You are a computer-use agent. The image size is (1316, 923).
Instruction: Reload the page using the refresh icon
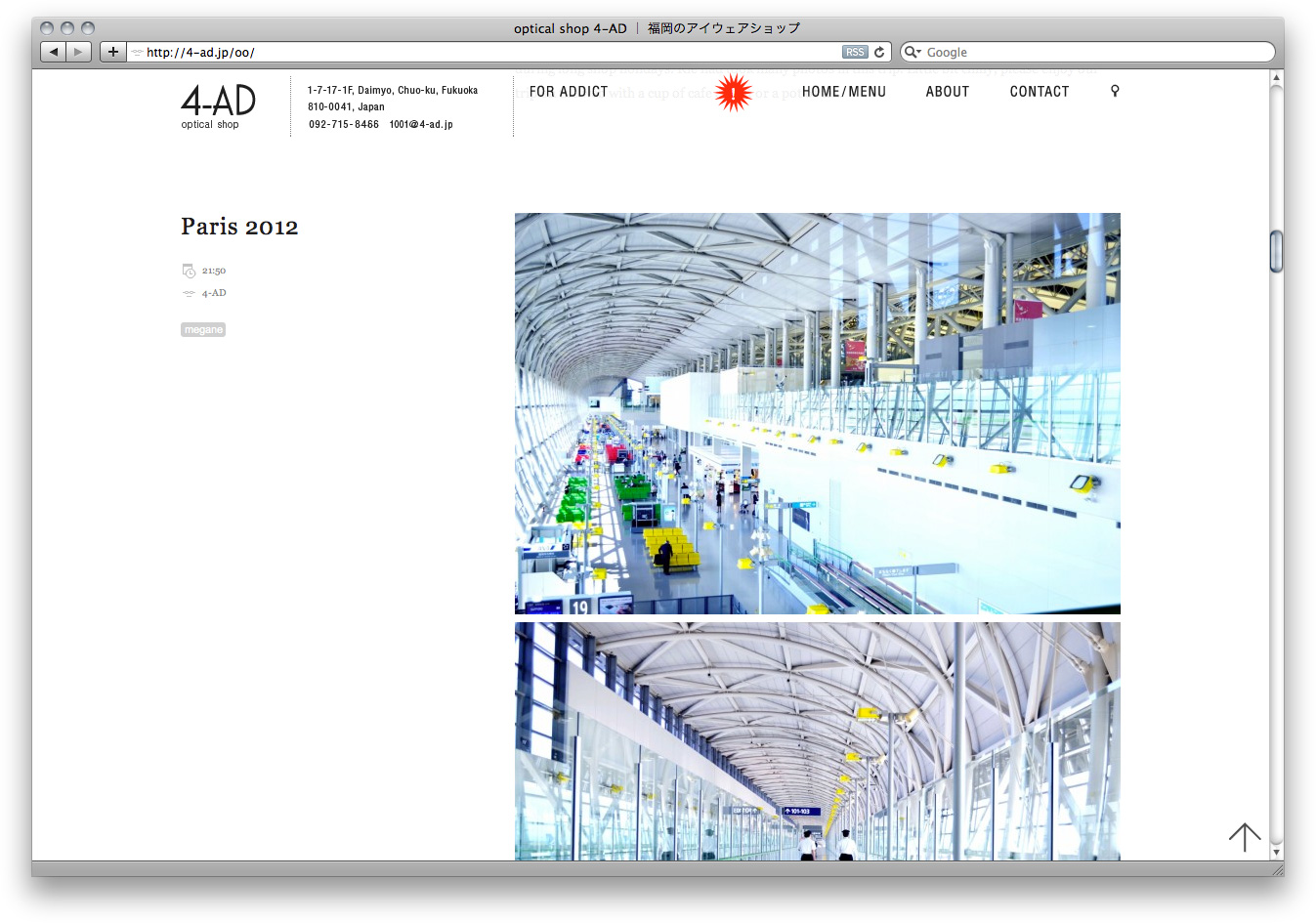tap(879, 53)
